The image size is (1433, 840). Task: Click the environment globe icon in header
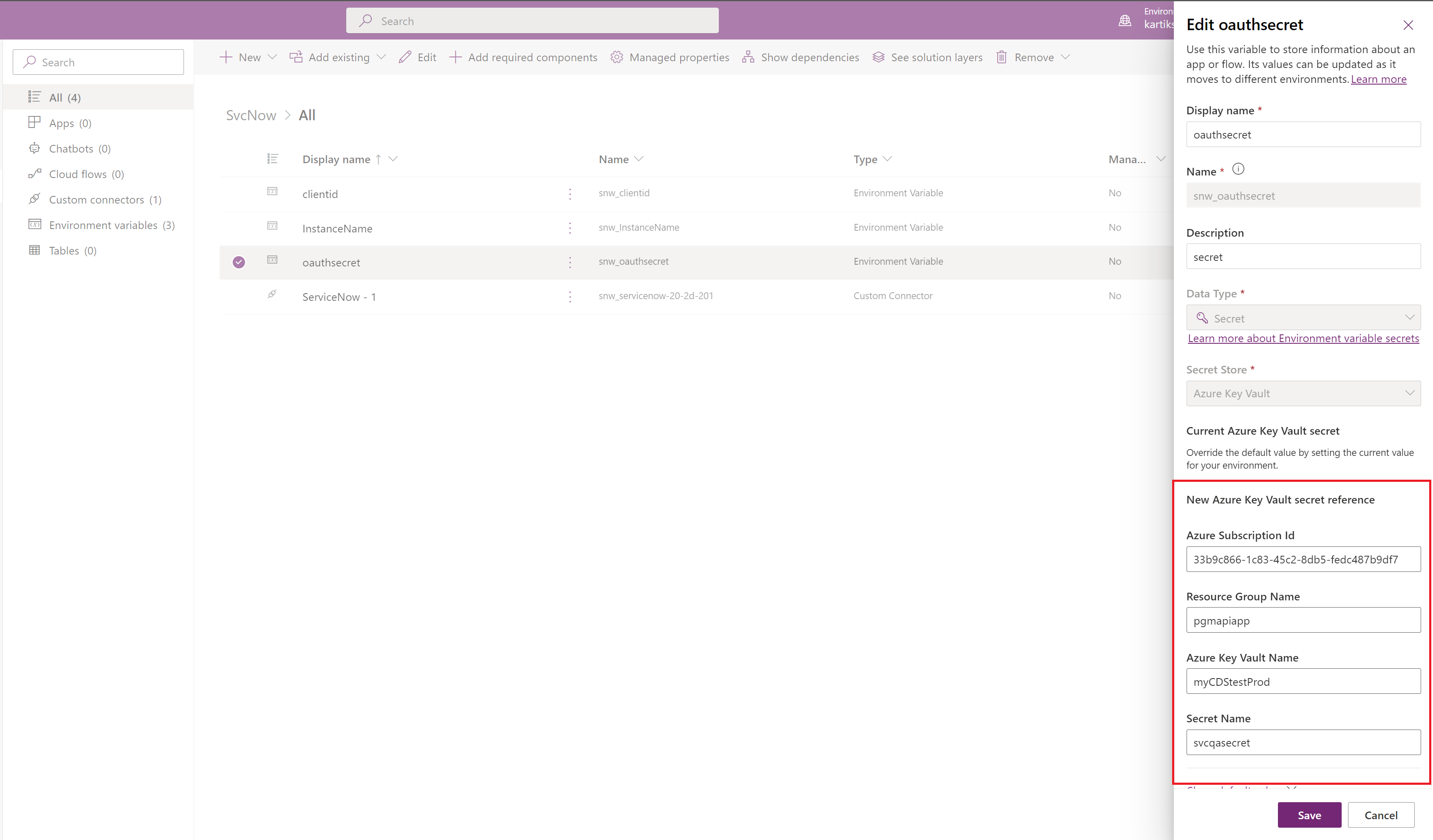coord(1125,21)
